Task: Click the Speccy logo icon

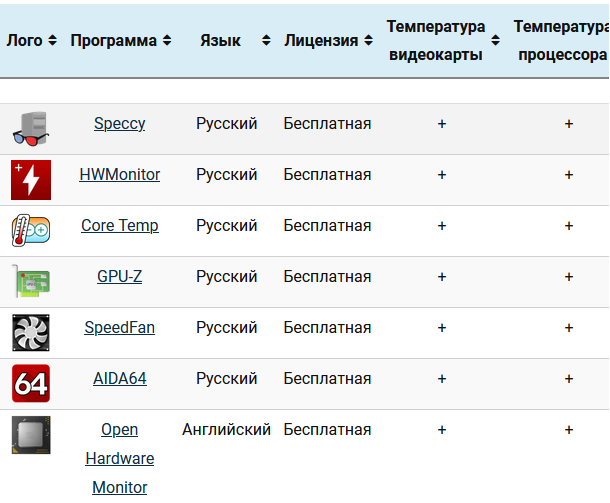Action: pos(30,128)
